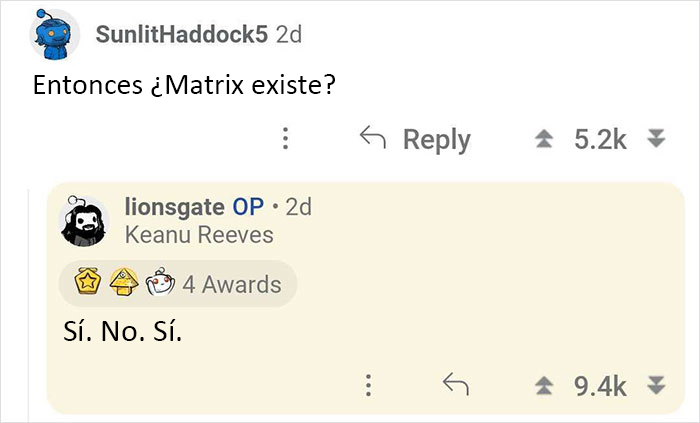This screenshot has width=700, height=423.
Task: Open three-dot options on lionsgate's reply
Action: (x=368, y=385)
